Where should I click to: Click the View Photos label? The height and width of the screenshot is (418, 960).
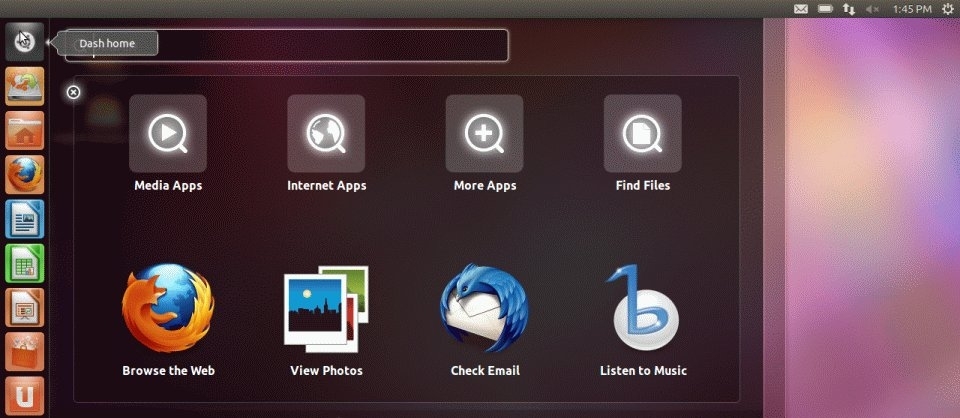[326, 370]
